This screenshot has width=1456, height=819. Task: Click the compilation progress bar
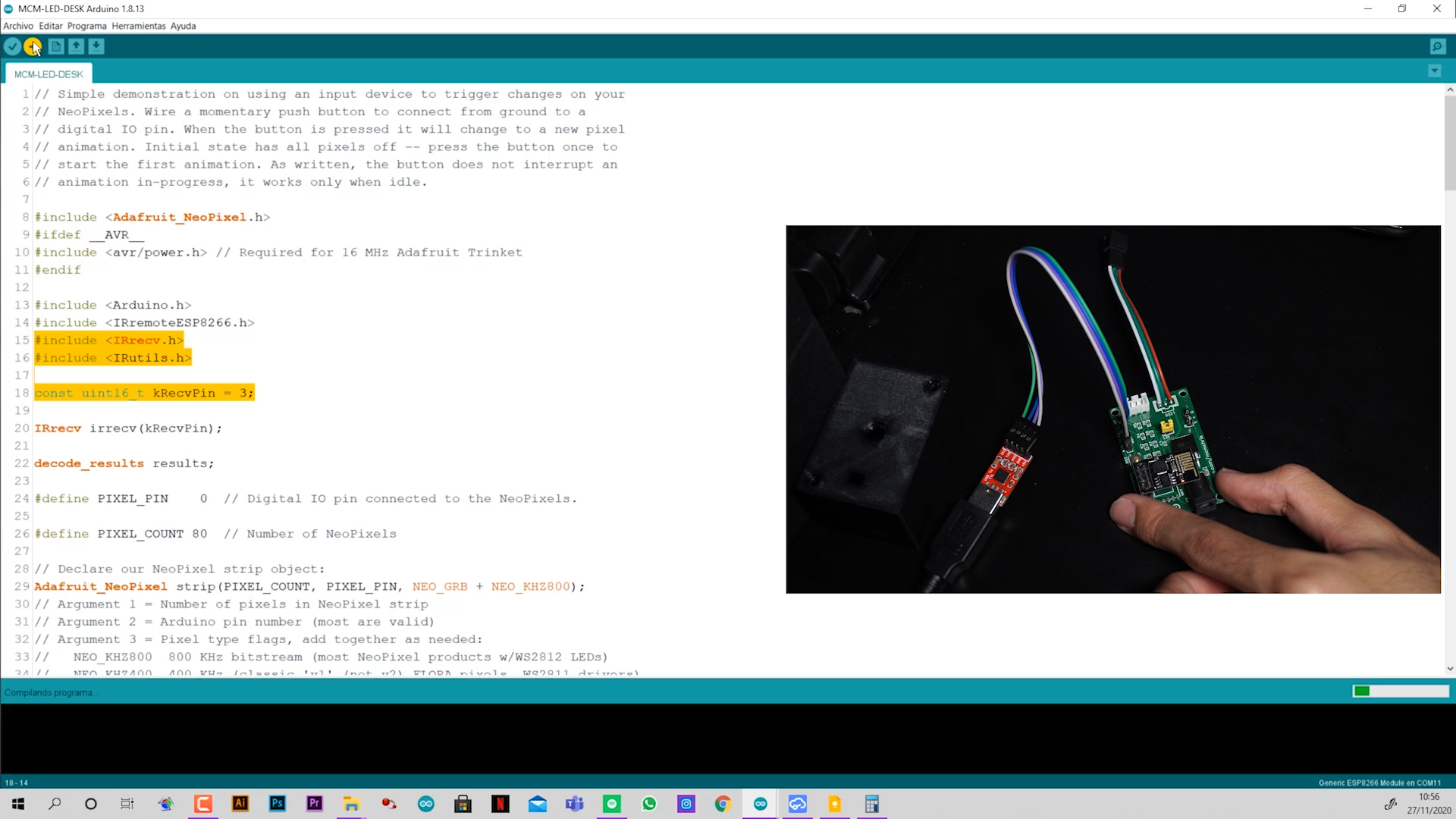coord(1401,691)
